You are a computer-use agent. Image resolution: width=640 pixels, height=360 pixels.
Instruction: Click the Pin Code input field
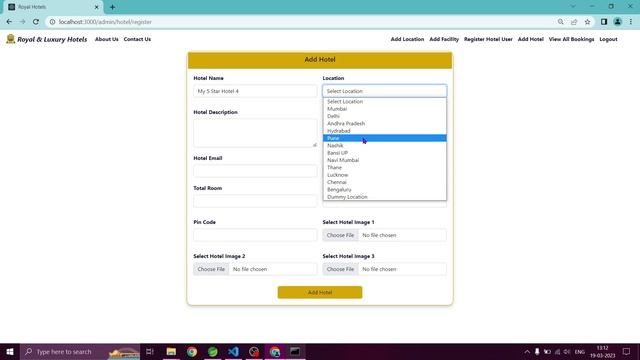coord(255,235)
